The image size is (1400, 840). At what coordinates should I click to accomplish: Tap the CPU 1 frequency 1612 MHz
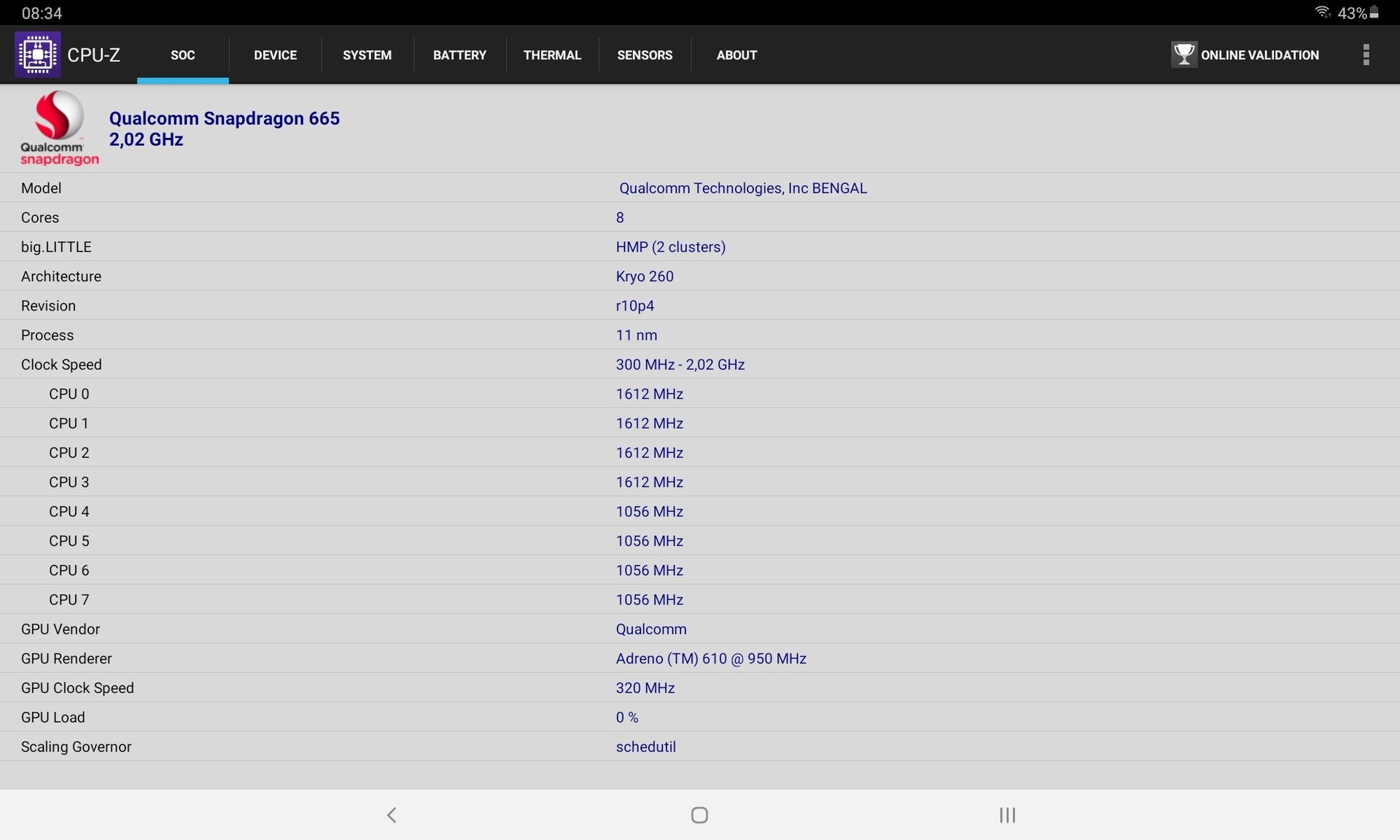click(650, 424)
